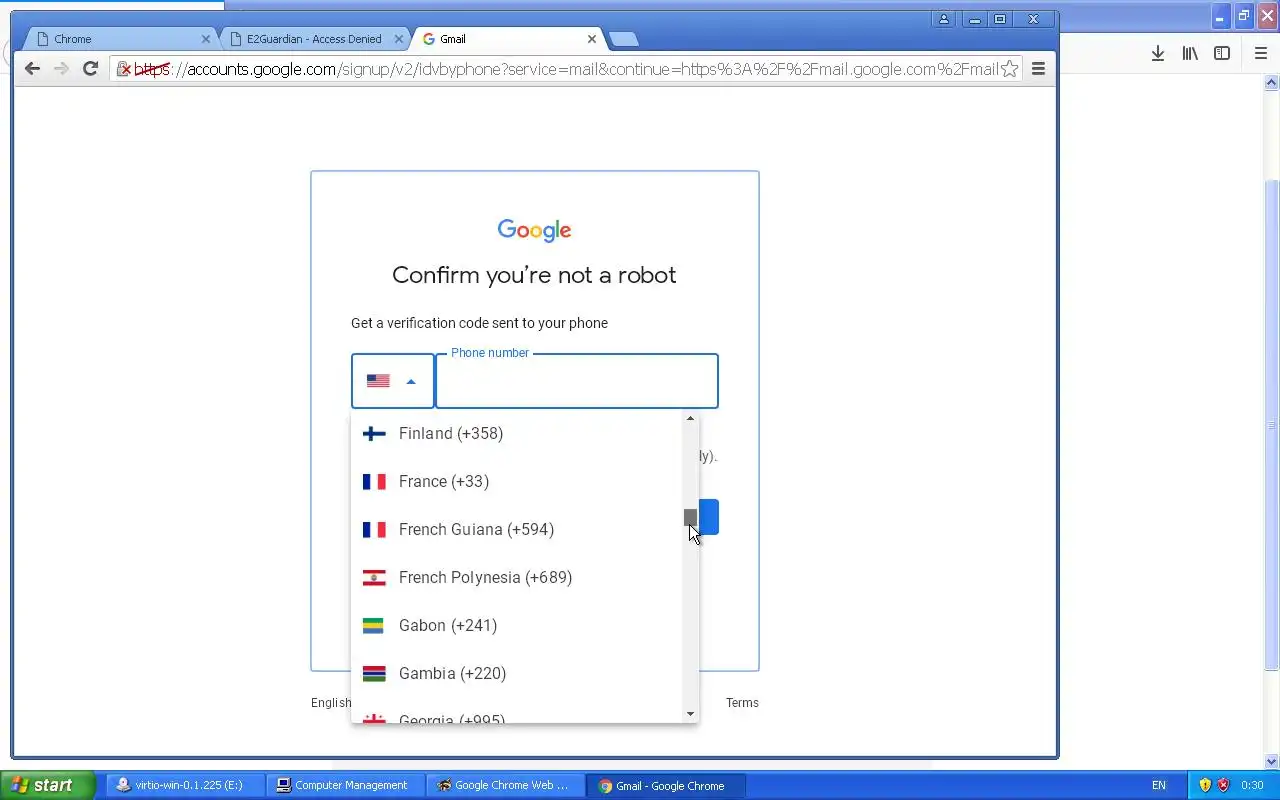Click the France flag icon
Screen dimensions: 1280x800
[x=374, y=481]
